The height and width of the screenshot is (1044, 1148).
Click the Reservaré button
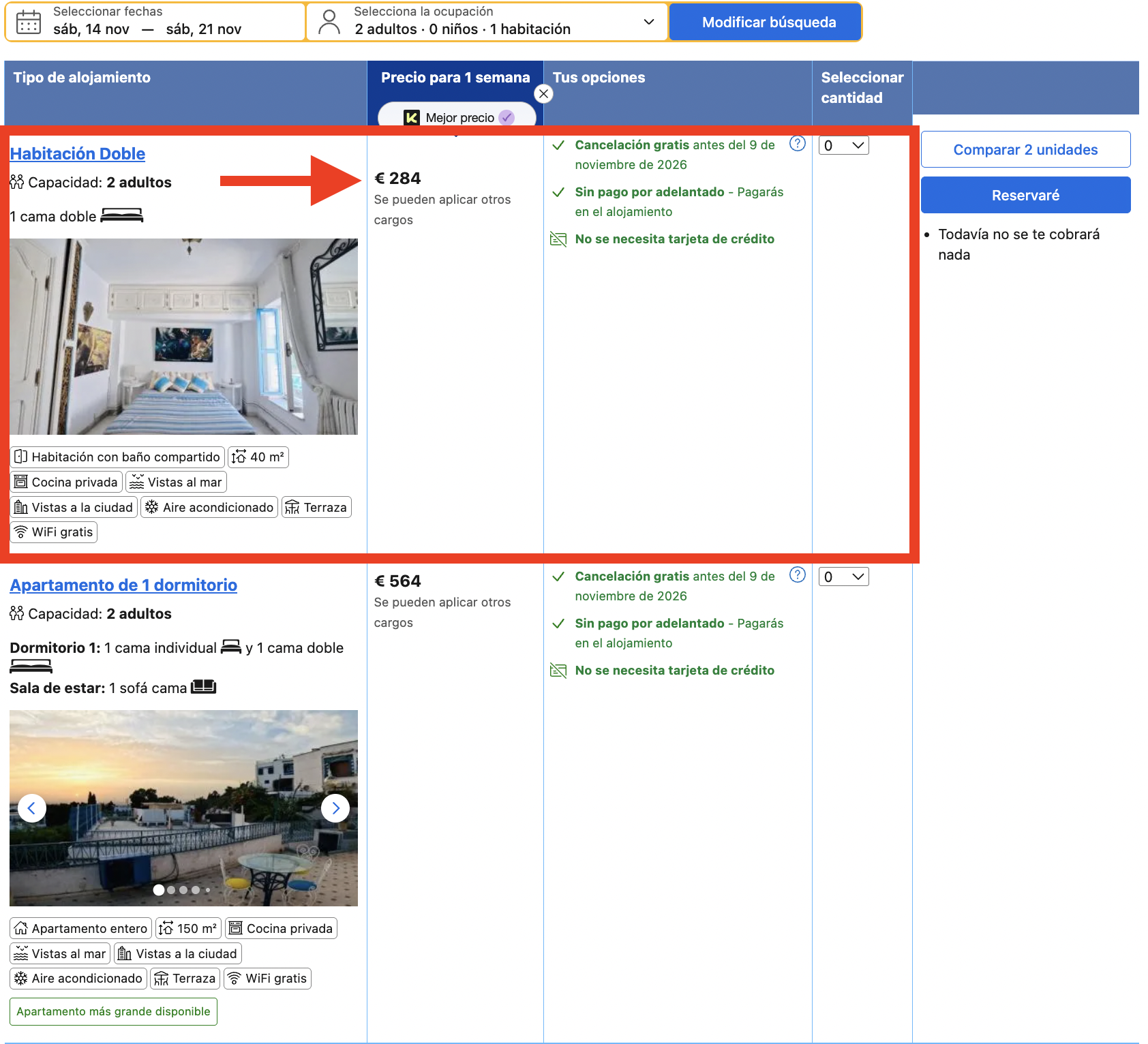point(1025,195)
